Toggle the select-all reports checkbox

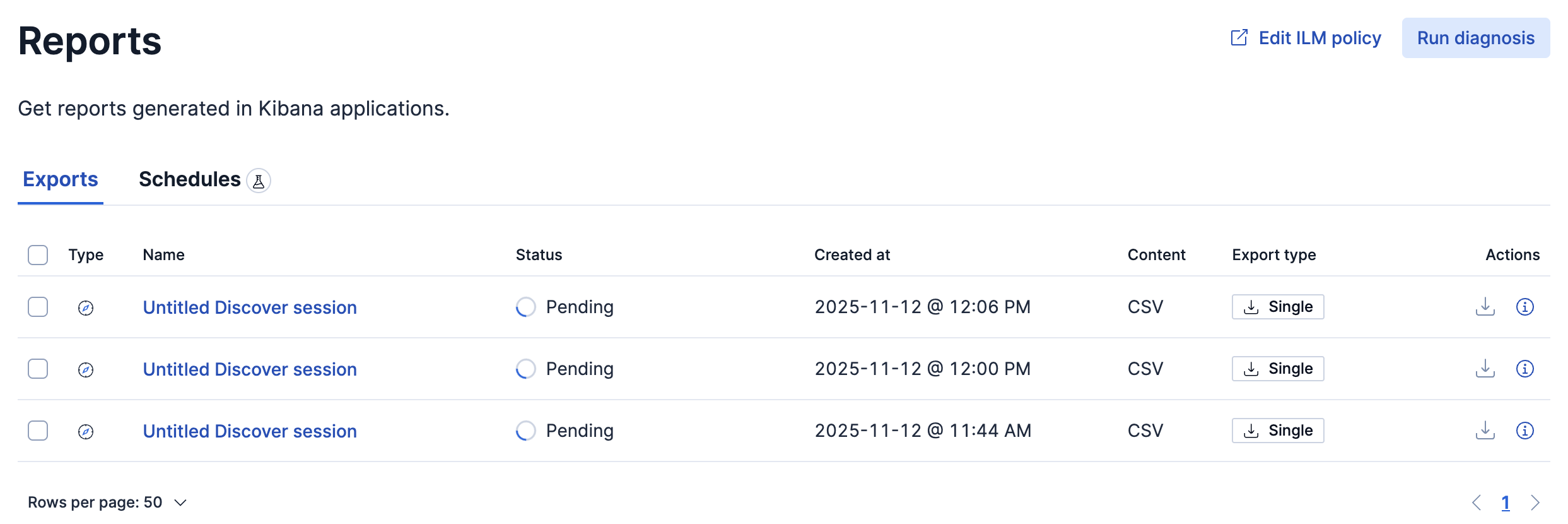point(38,255)
